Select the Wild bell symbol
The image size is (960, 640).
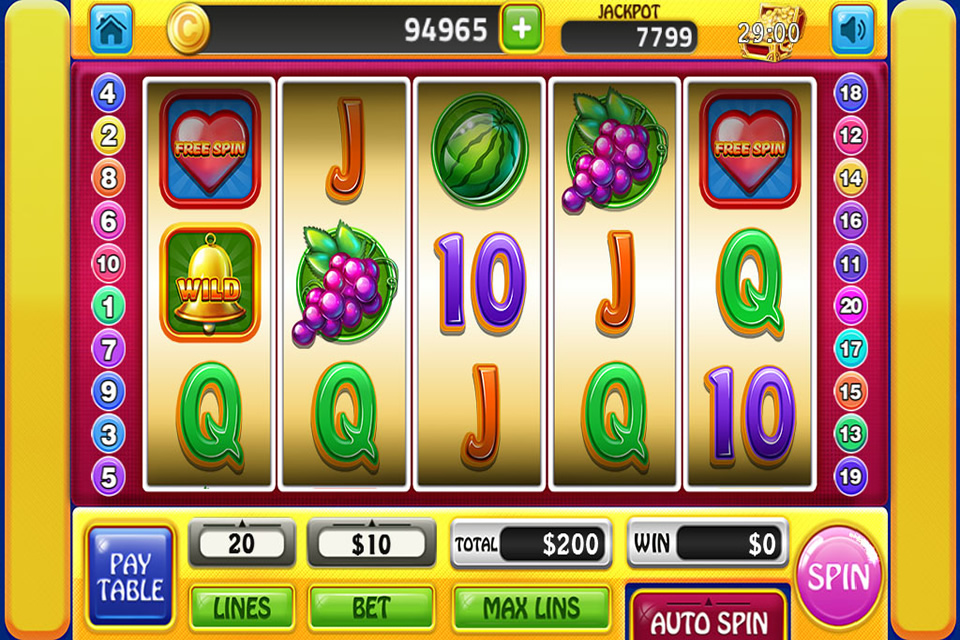[x=209, y=282]
